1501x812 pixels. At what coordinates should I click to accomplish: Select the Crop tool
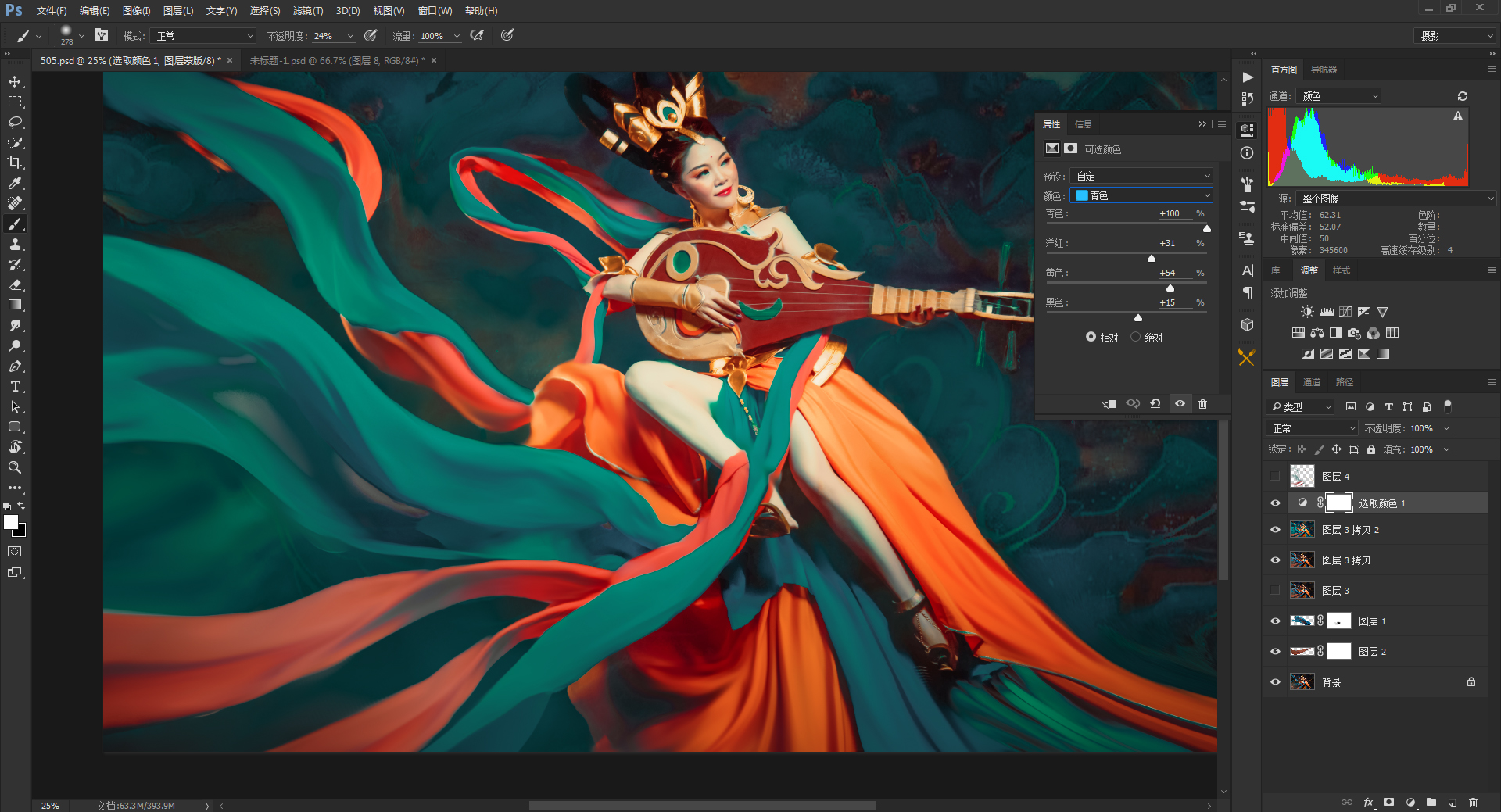coord(15,163)
